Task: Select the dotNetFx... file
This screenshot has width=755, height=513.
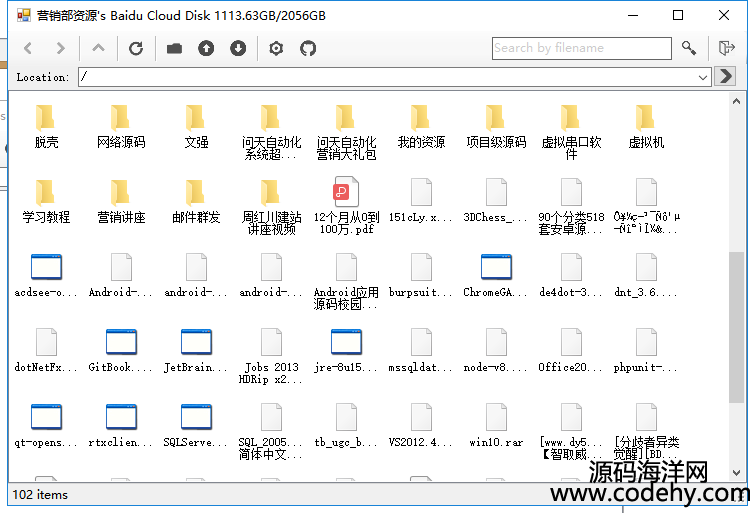Action: [46, 351]
